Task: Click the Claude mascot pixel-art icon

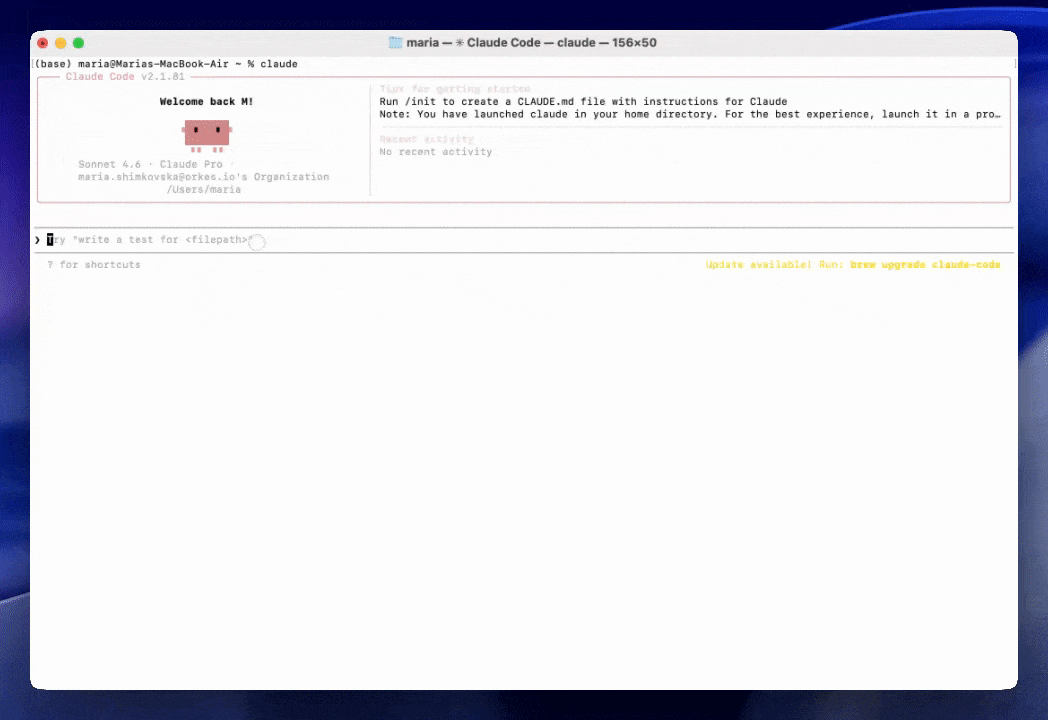Action: point(207,136)
